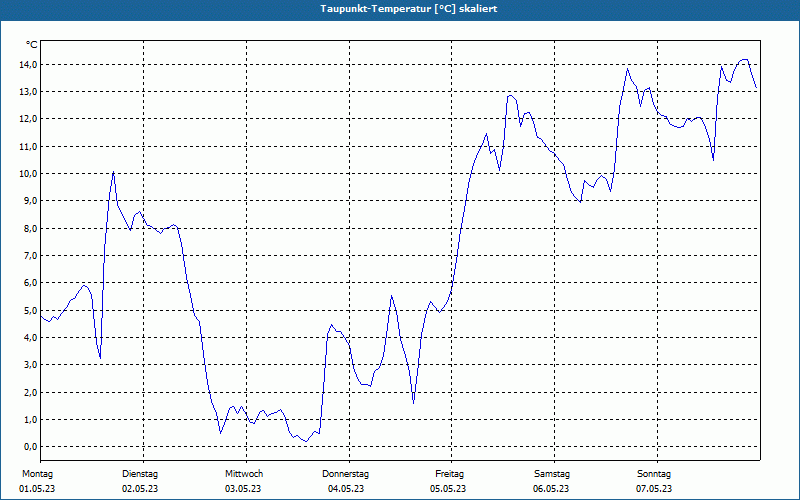Click the date 03.05.23

pos(243,489)
